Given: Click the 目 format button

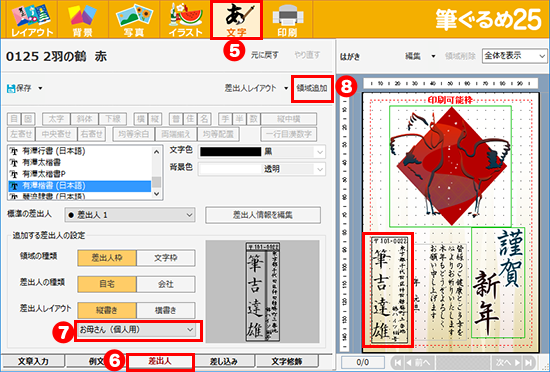Looking at the screenshot, I should point(14,119).
